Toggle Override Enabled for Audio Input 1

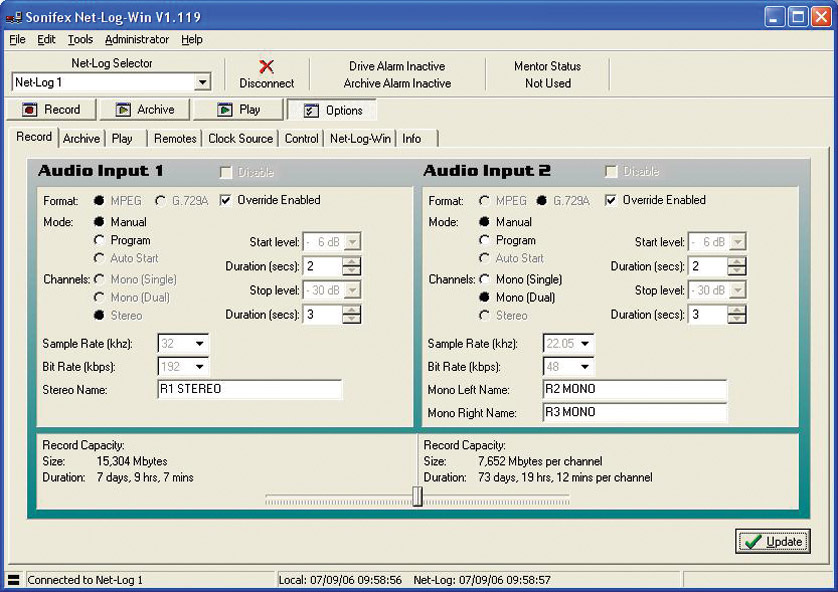coord(225,200)
